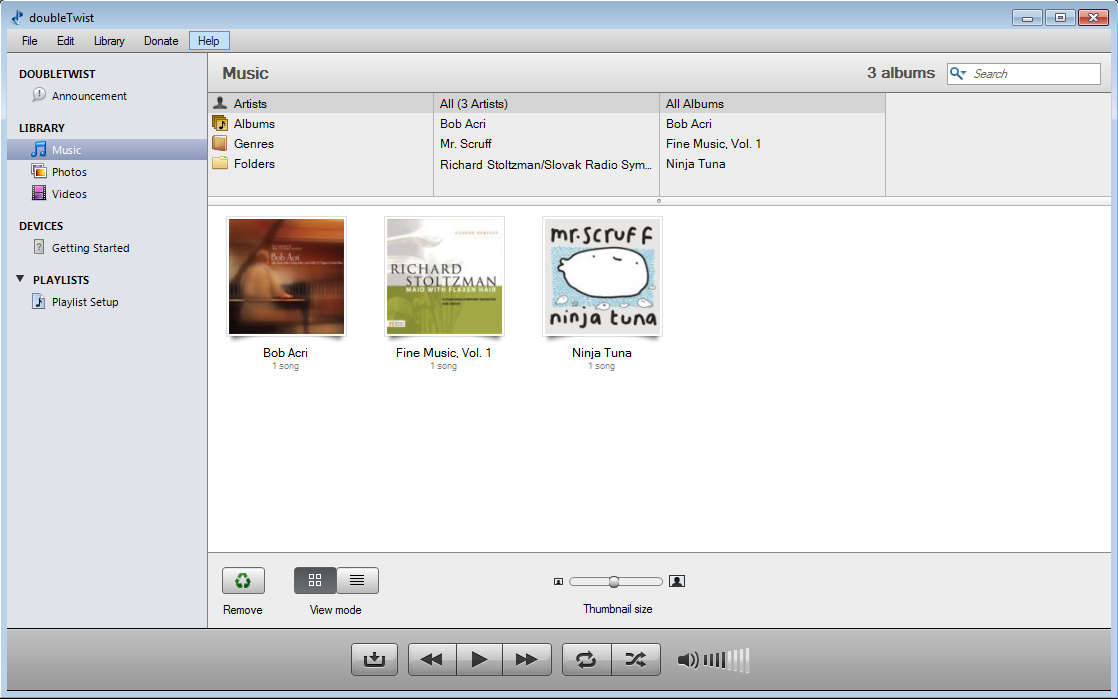Click the Remove recycle button
This screenshot has height=699, width=1118.
[x=243, y=581]
